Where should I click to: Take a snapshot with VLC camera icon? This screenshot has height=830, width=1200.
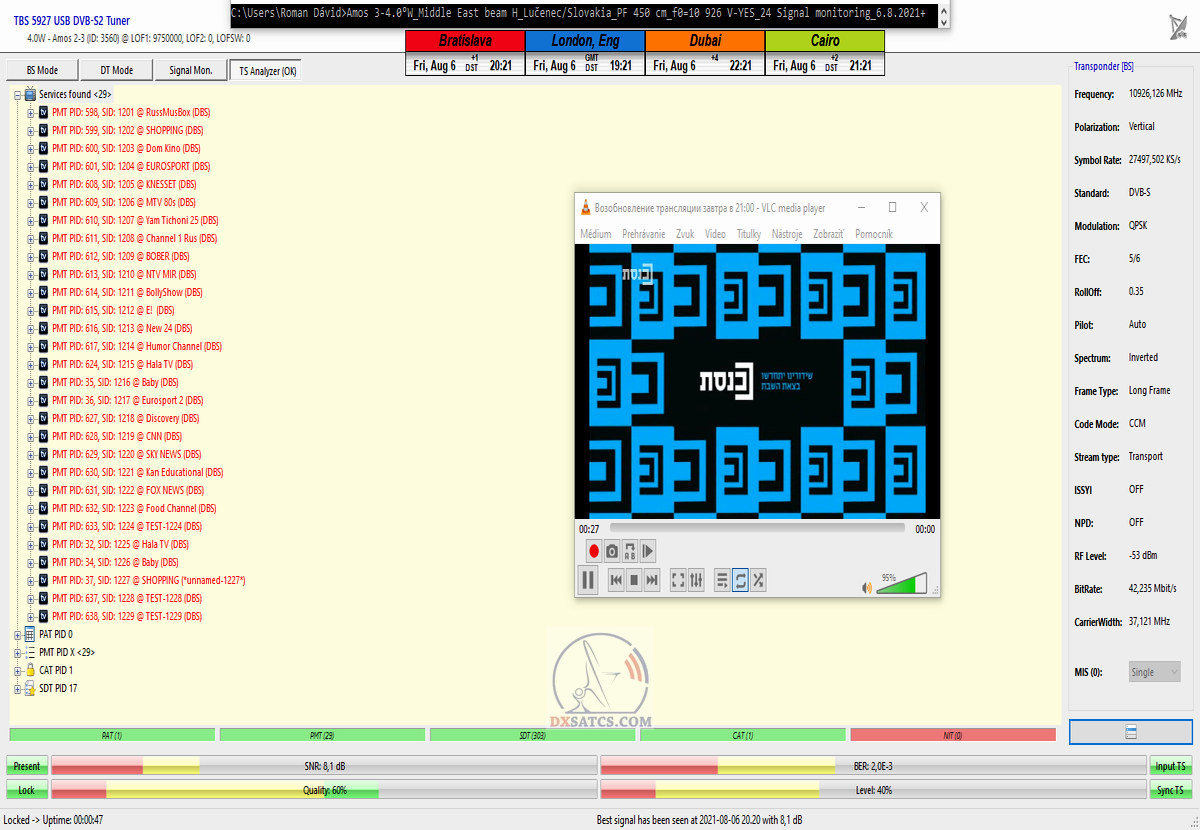[x=611, y=551]
